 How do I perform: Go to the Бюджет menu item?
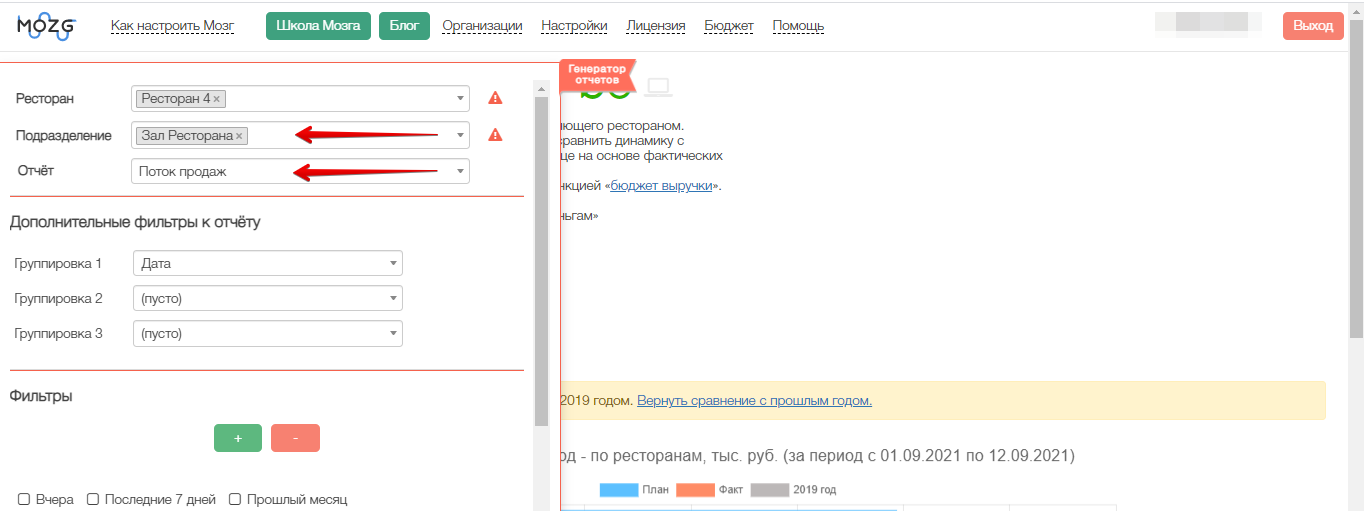tap(729, 26)
